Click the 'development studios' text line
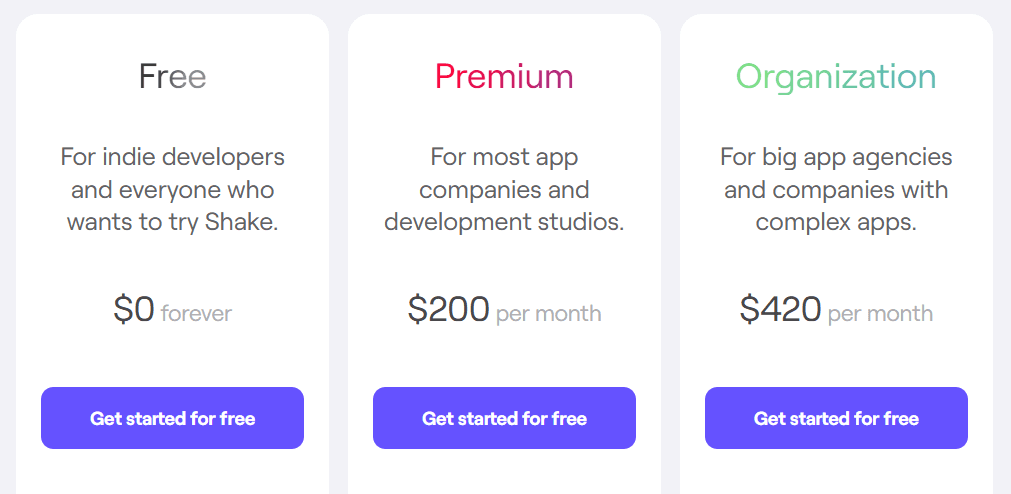The width and height of the screenshot is (1011, 494). click(x=504, y=223)
